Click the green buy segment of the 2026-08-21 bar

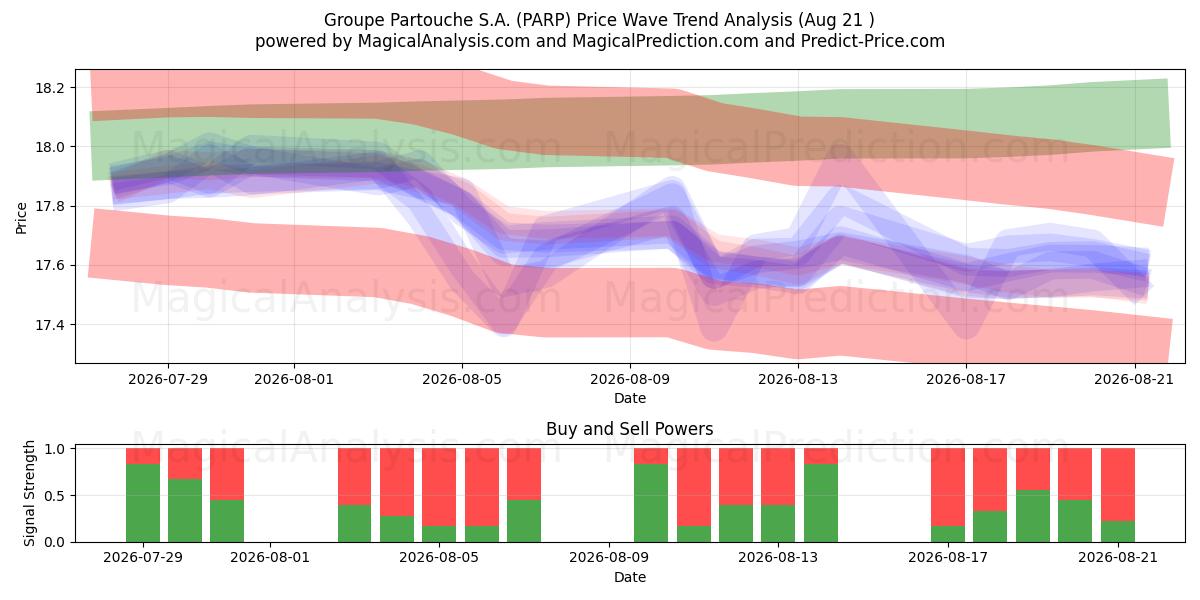(1117, 532)
